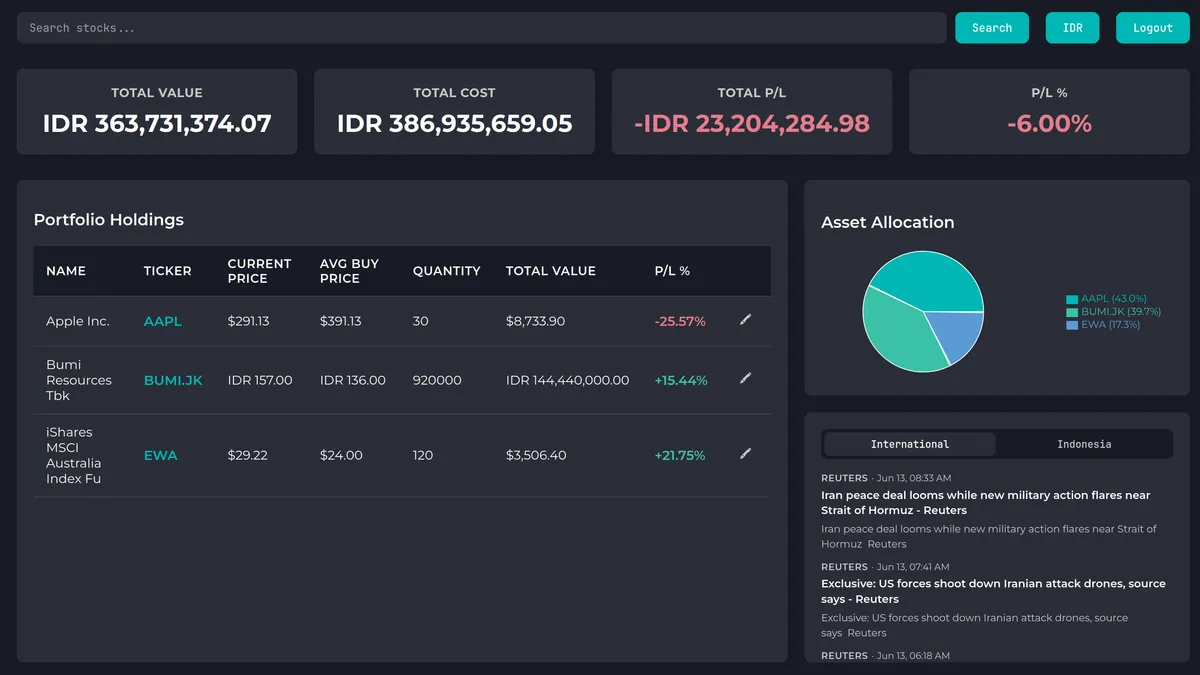Click the 920000 quantity cell
This screenshot has height=675, width=1200.
[x=437, y=380]
